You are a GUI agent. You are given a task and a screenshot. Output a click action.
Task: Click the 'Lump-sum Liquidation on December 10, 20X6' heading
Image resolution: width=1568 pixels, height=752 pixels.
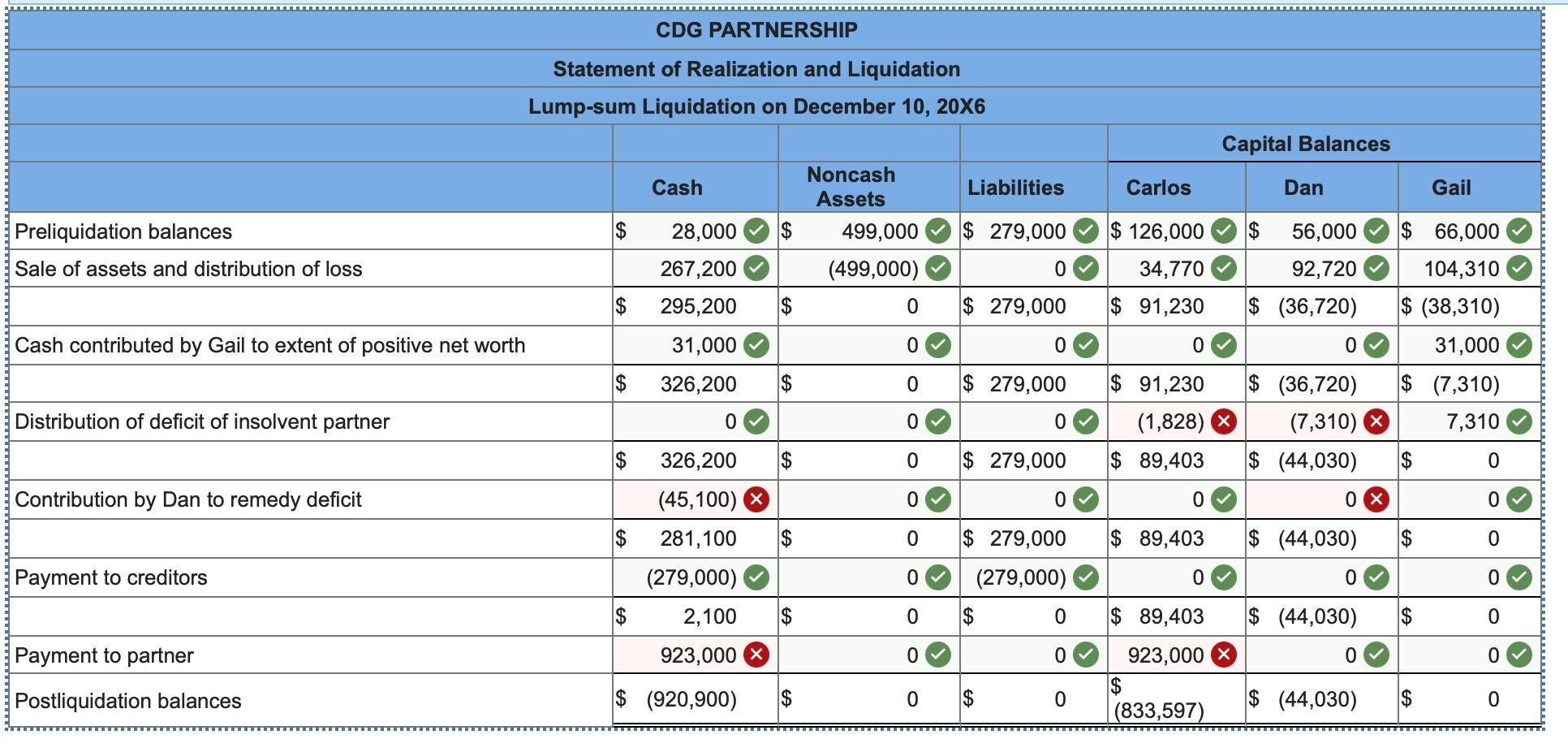point(756,106)
